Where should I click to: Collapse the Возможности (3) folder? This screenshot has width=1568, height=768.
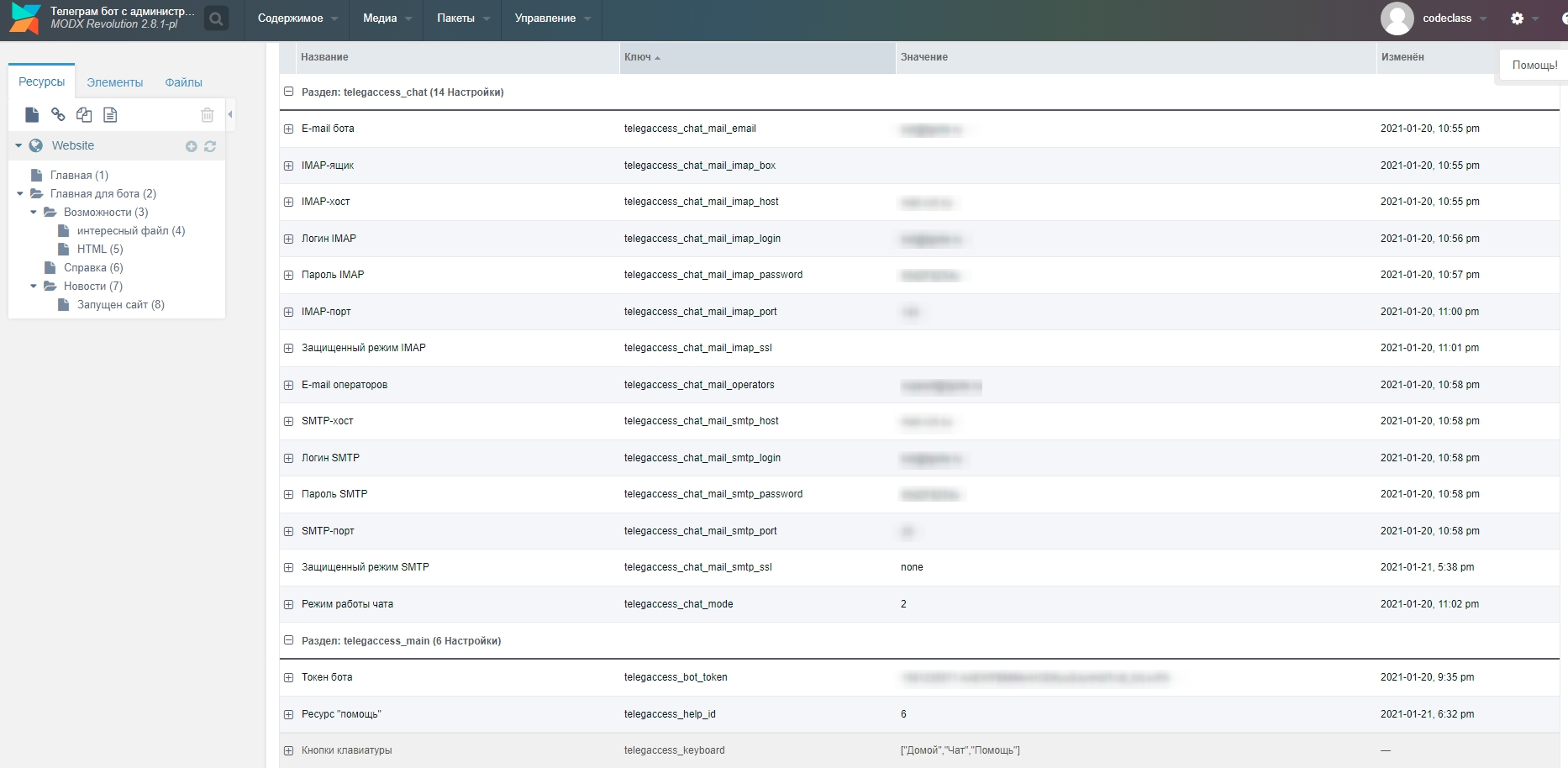tap(34, 212)
